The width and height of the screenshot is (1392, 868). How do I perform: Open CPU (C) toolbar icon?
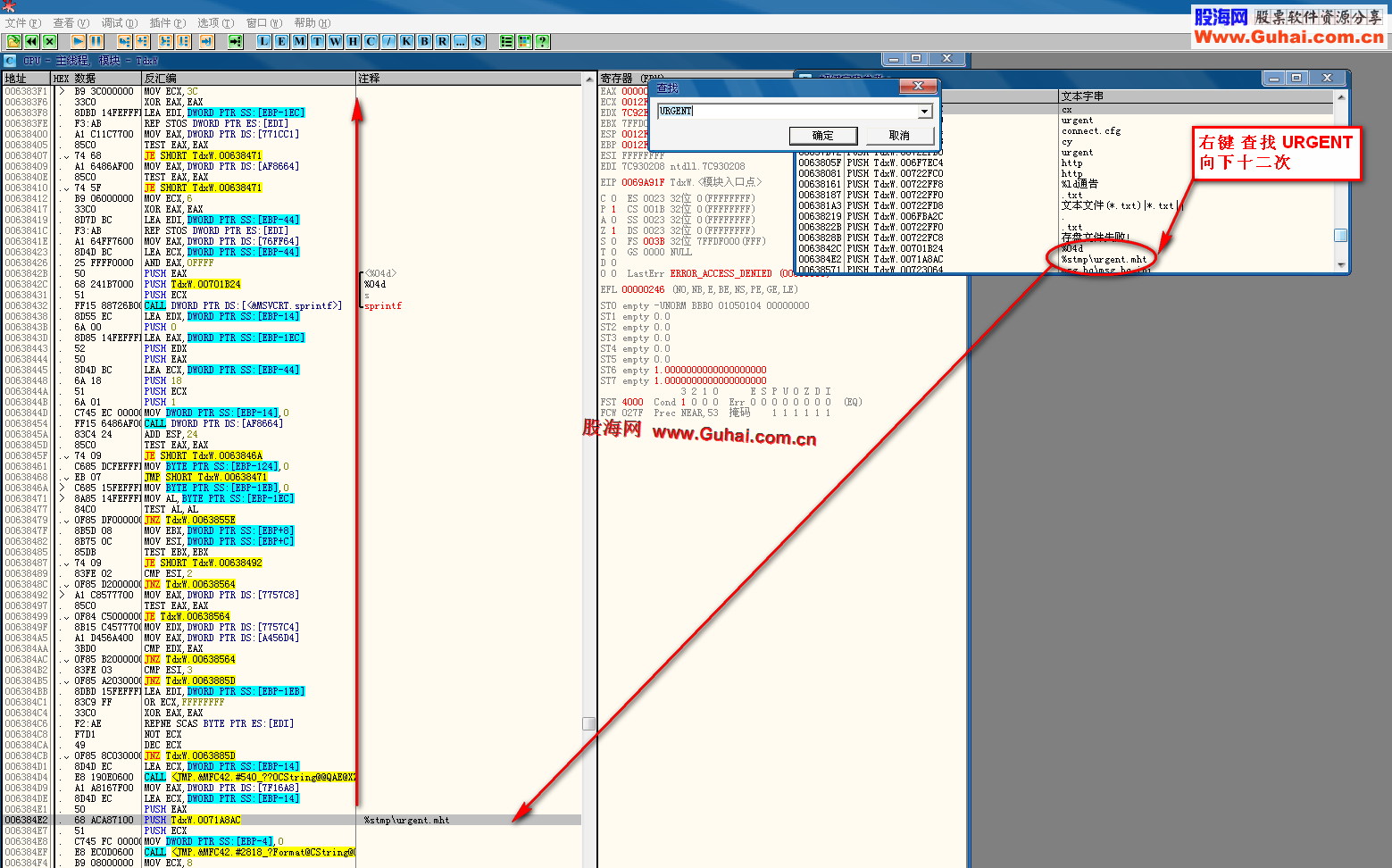pyautogui.click(x=371, y=41)
